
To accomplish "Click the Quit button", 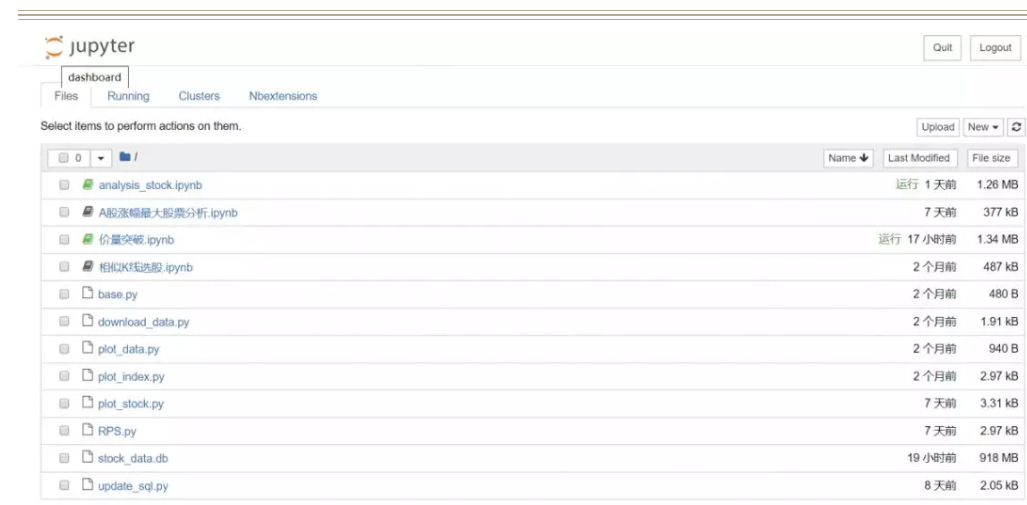I will point(943,48).
